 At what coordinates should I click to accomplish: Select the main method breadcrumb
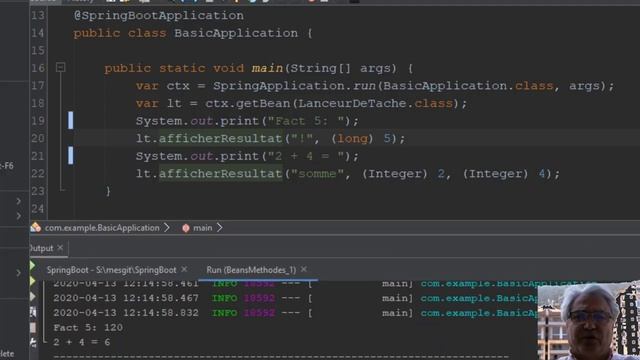[x=202, y=228]
